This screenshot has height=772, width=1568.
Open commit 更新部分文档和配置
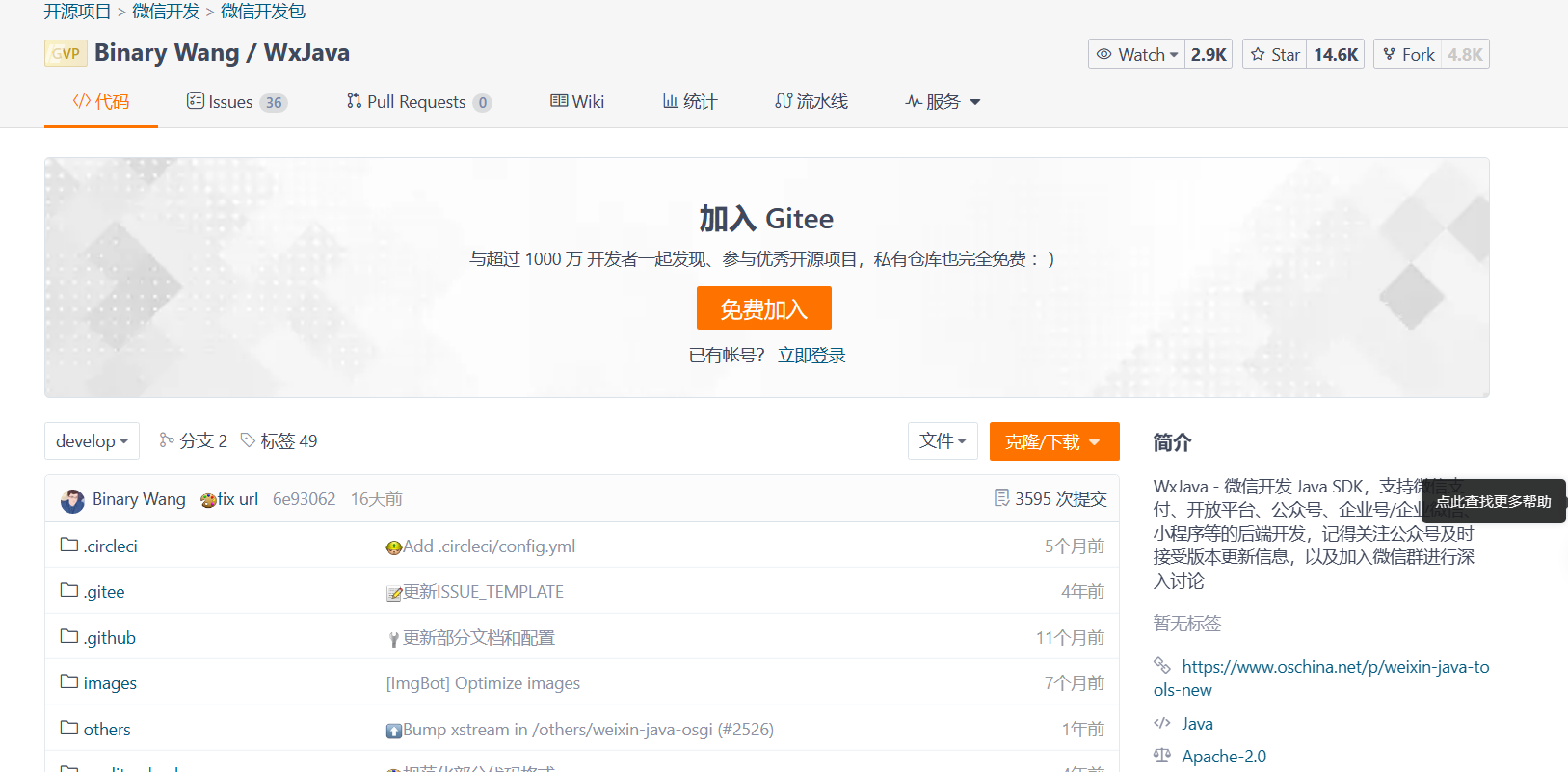point(471,638)
